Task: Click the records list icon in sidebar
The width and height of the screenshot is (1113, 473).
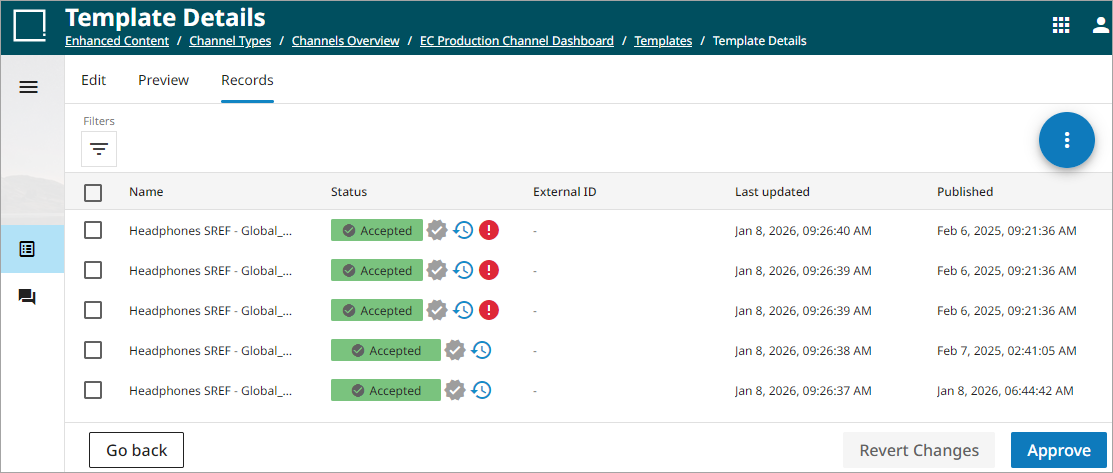Action: (28, 249)
